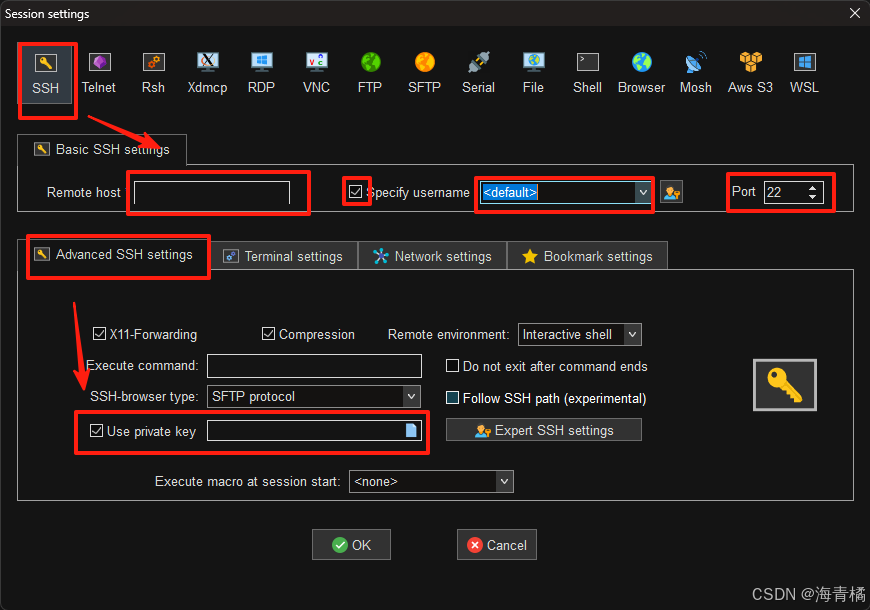Viewport: 870px width, 610px height.
Task: Select the Telnet session type icon
Action: (x=99, y=72)
